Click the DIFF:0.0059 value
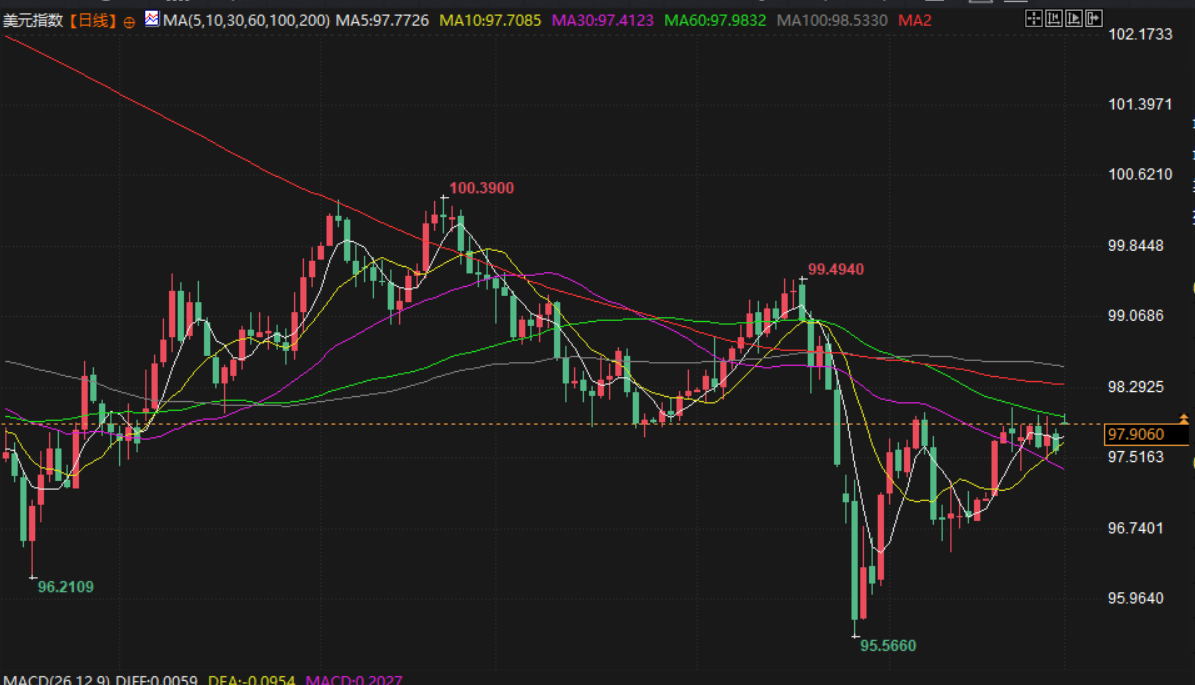Viewport: 1195px width, 685px height. coord(156,680)
